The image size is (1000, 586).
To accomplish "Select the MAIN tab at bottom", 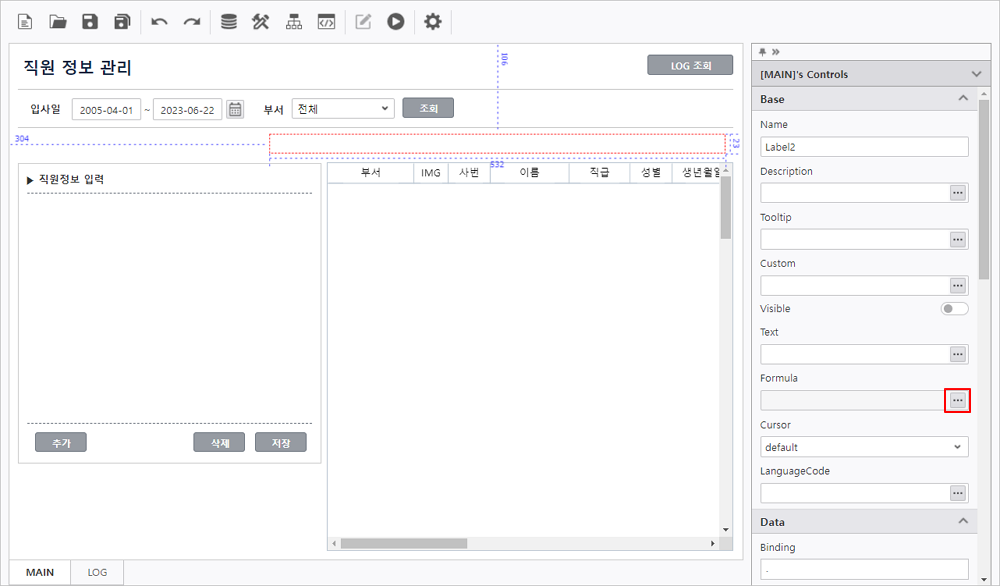I will tap(40, 572).
